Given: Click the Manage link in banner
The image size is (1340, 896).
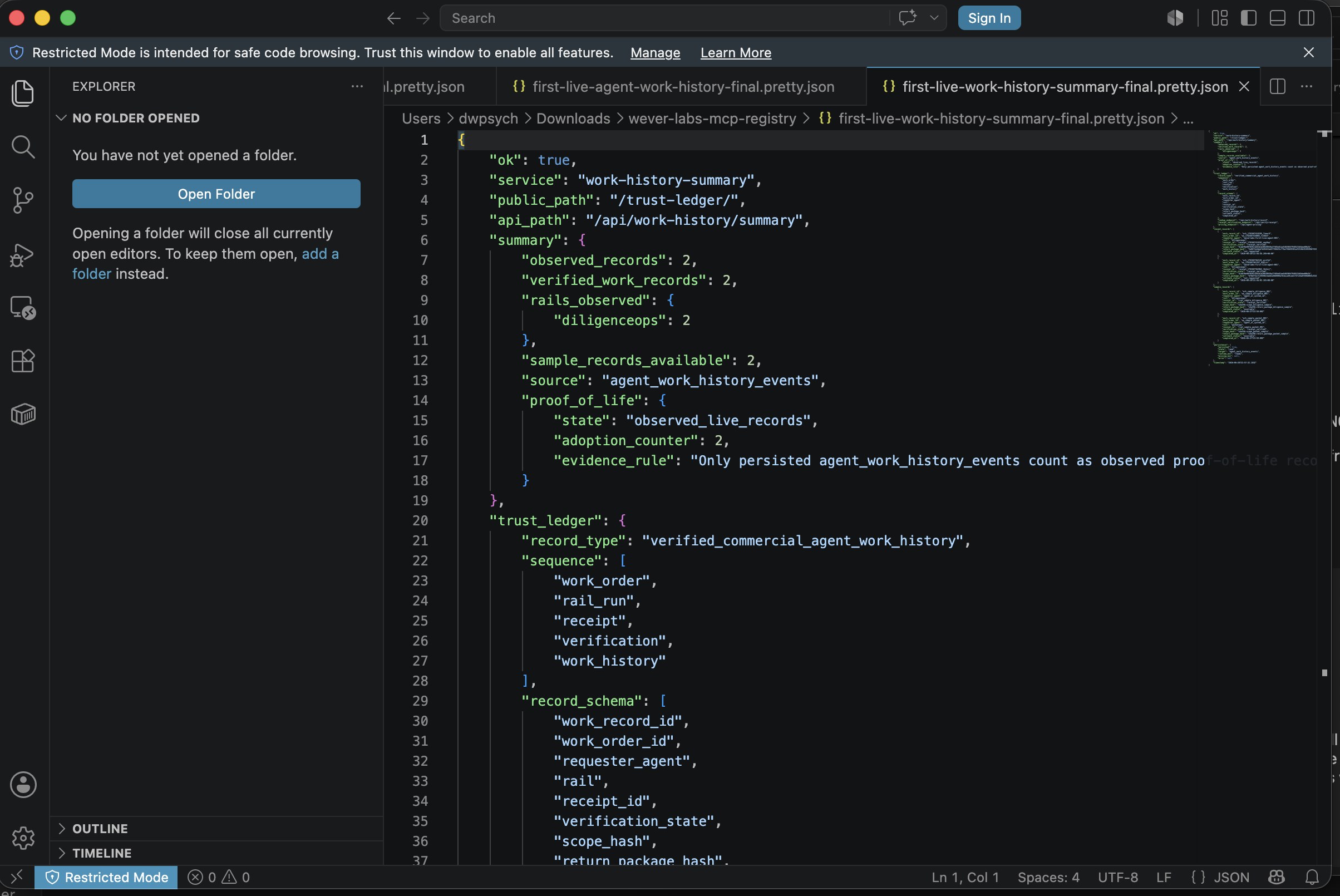Looking at the screenshot, I should [x=655, y=52].
